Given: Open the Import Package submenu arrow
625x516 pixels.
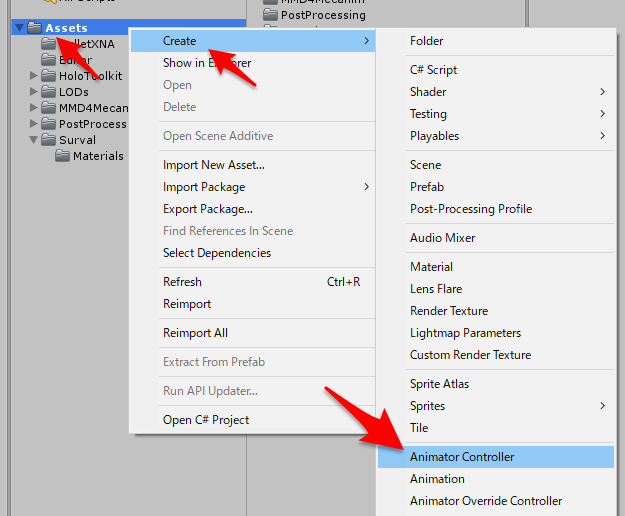Looking at the screenshot, I should pos(366,187).
